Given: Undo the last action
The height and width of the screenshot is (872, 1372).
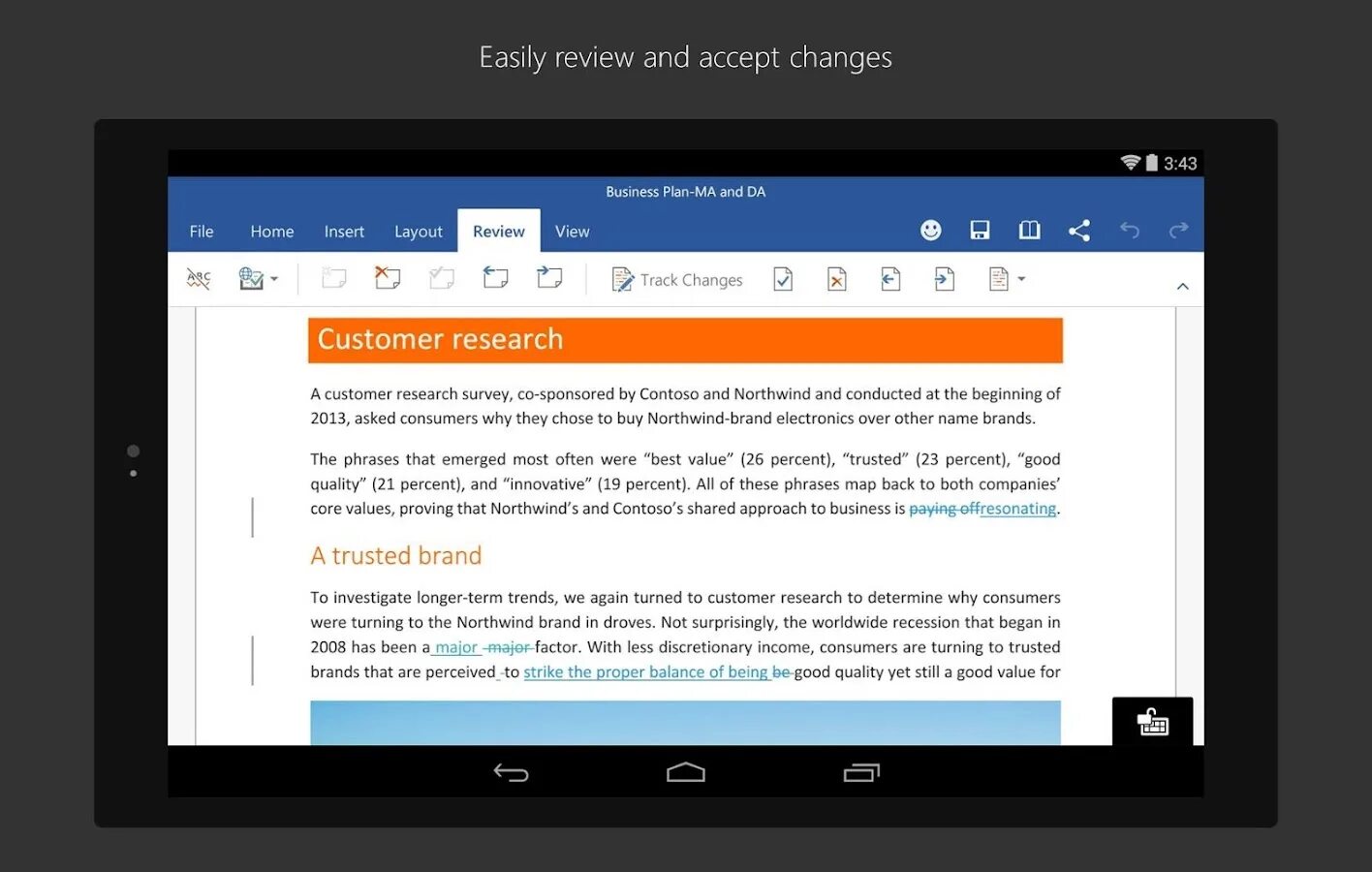Looking at the screenshot, I should 1130,230.
